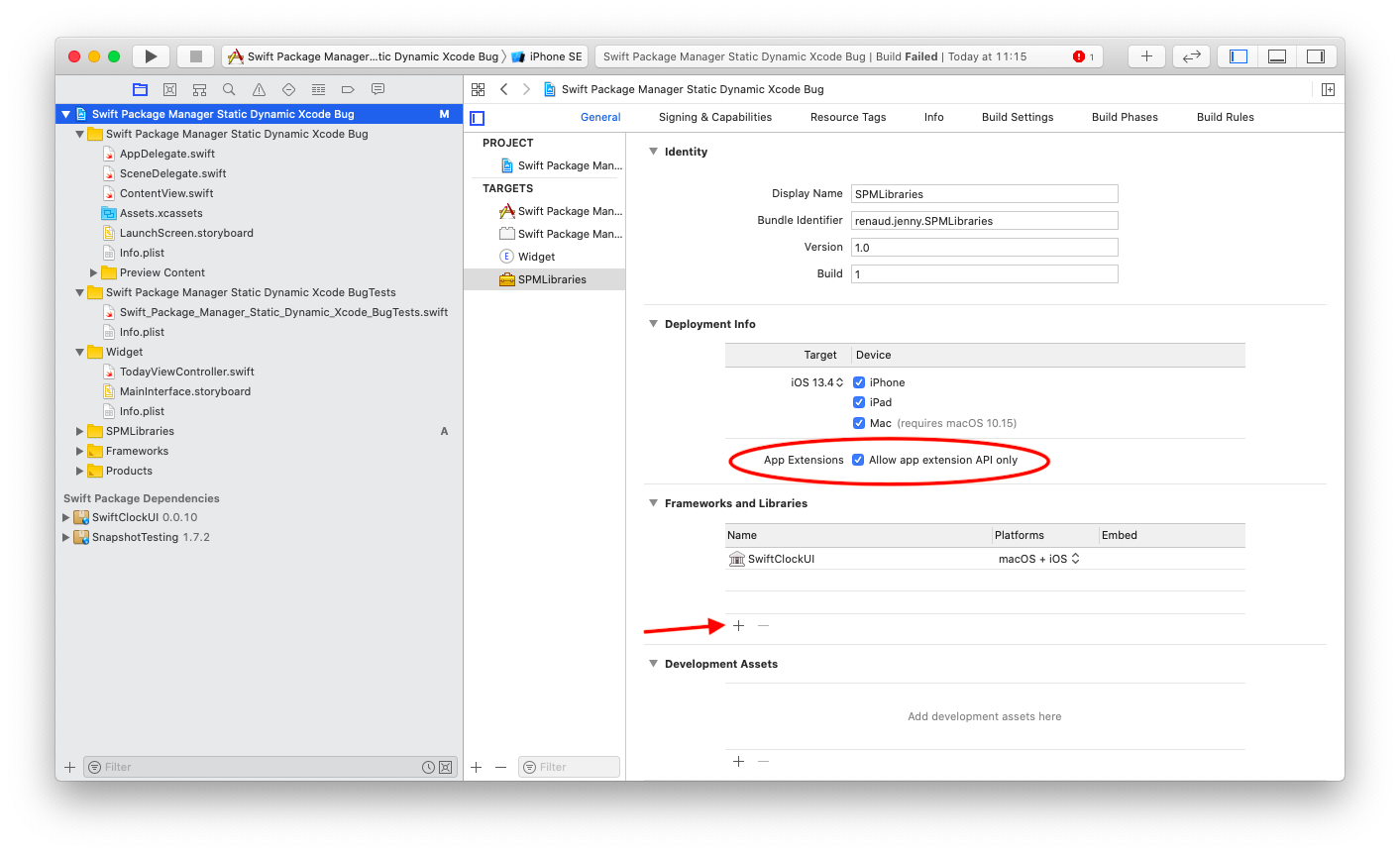
Task: Open the Find navigator magnifier
Action: (x=229, y=89)
